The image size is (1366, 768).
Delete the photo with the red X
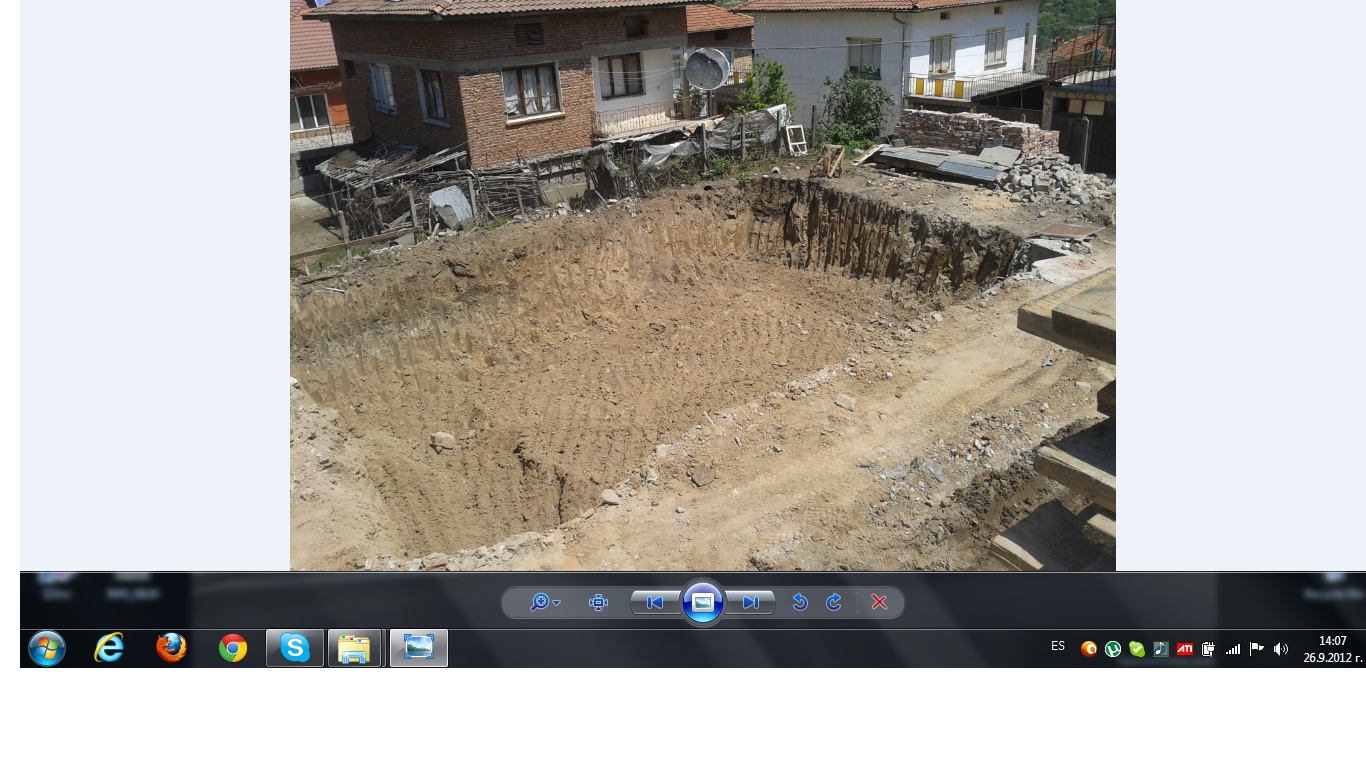[879, 602]
